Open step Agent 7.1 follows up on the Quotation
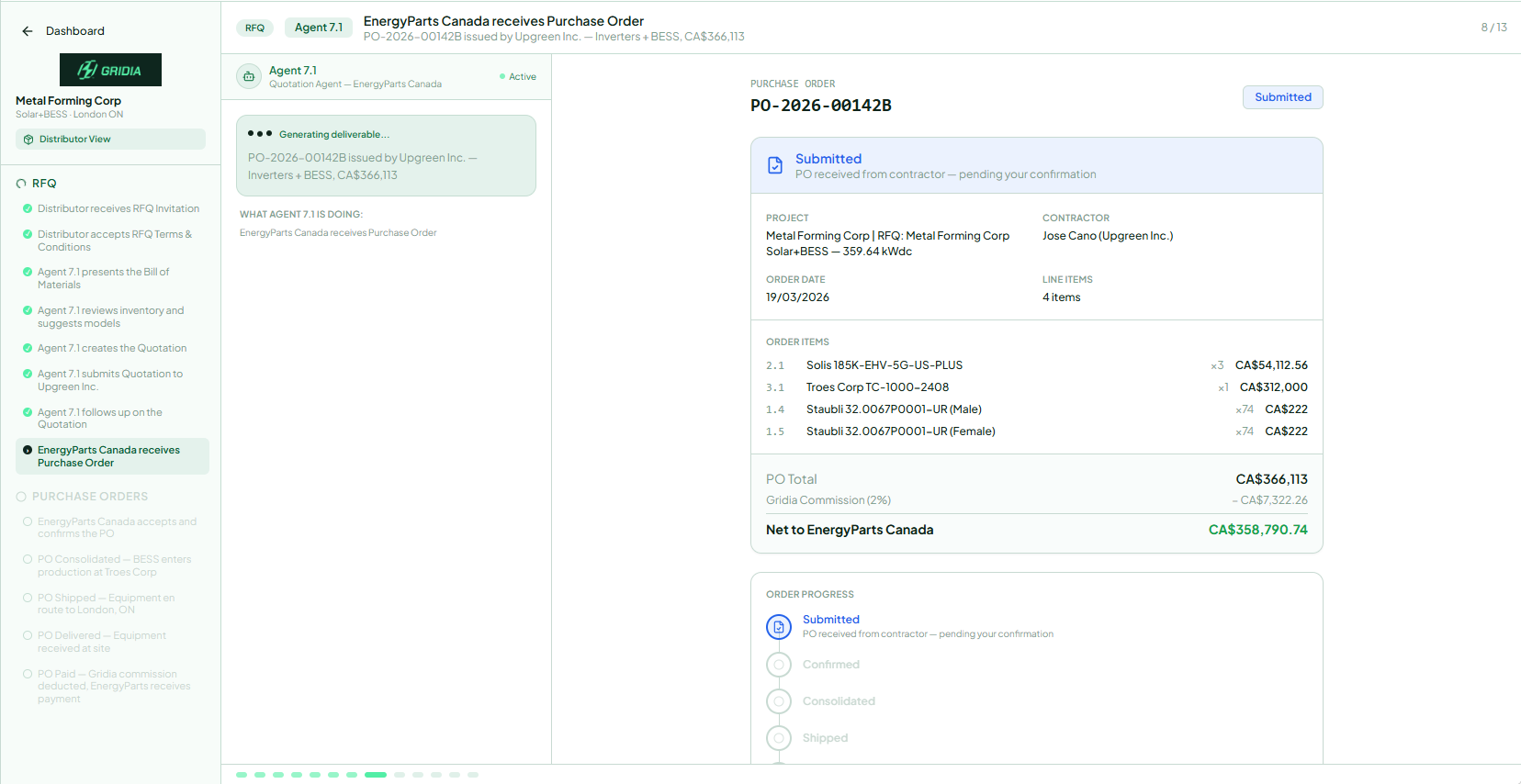The height and width of the screenshot is (784, 1521). 112,419
